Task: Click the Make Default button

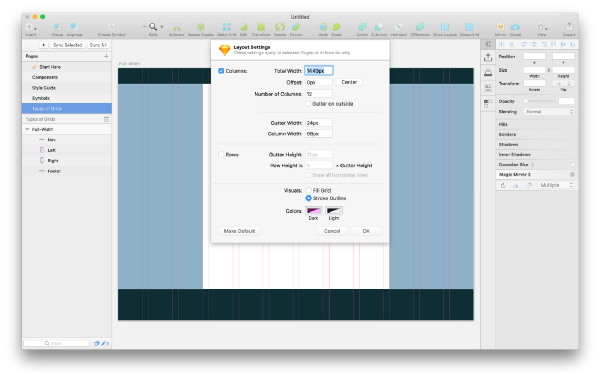Action: click(239, 231)
